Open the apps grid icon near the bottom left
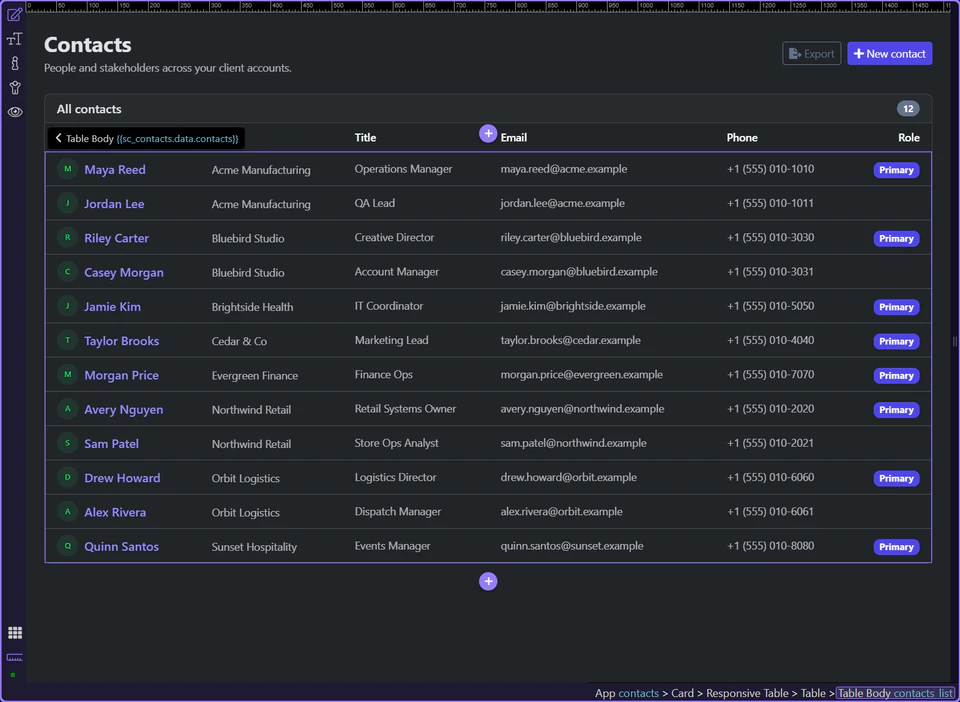This screenshot has width=960, height=702. (x=14, y=632)
